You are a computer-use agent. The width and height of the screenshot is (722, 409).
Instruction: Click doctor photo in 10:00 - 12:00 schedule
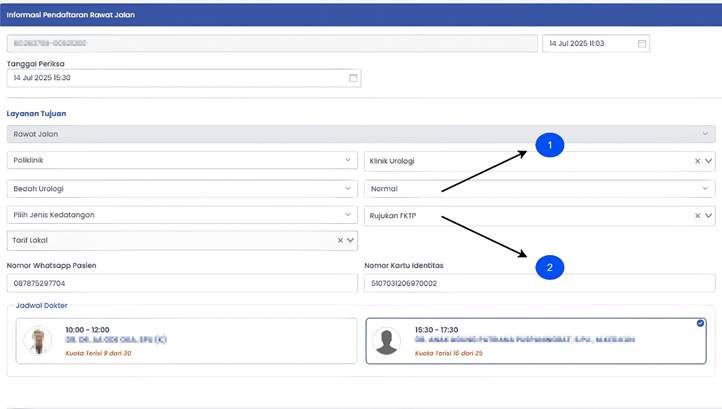click(x=38, y=340)
